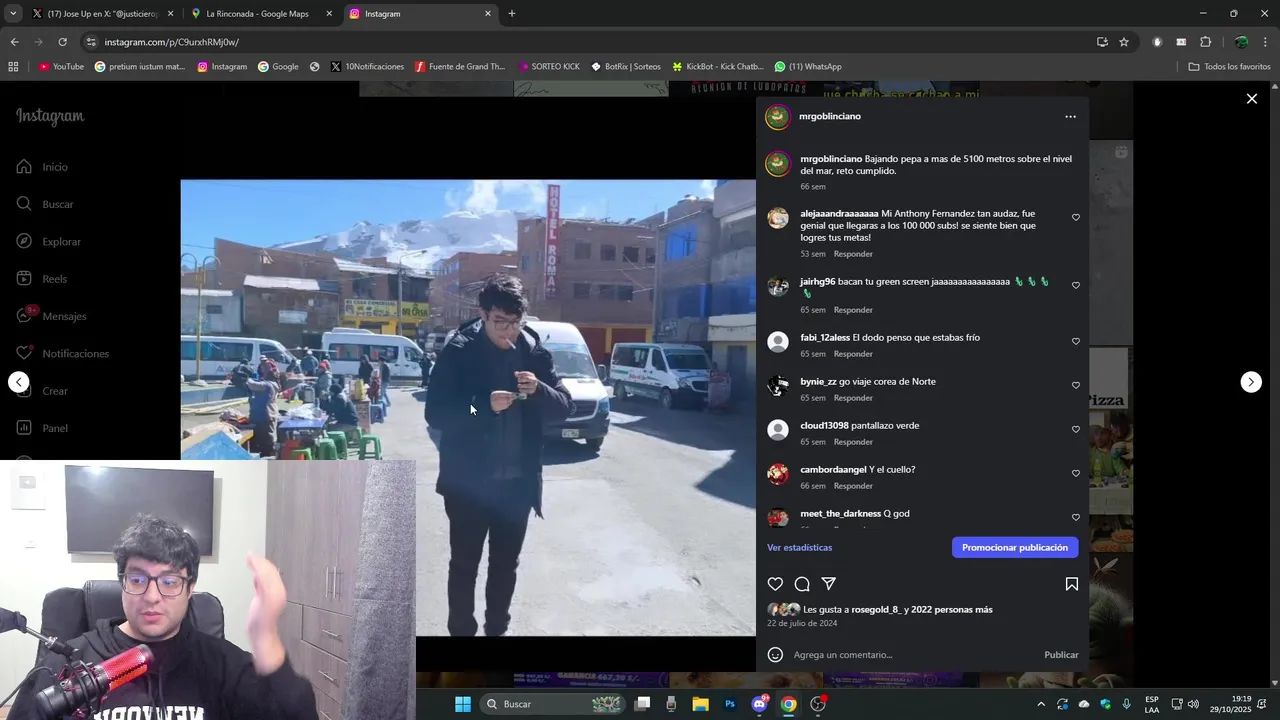Screen dimensions: 1280x720
Task: Expand the tab search dropdown
Action: 13,14
